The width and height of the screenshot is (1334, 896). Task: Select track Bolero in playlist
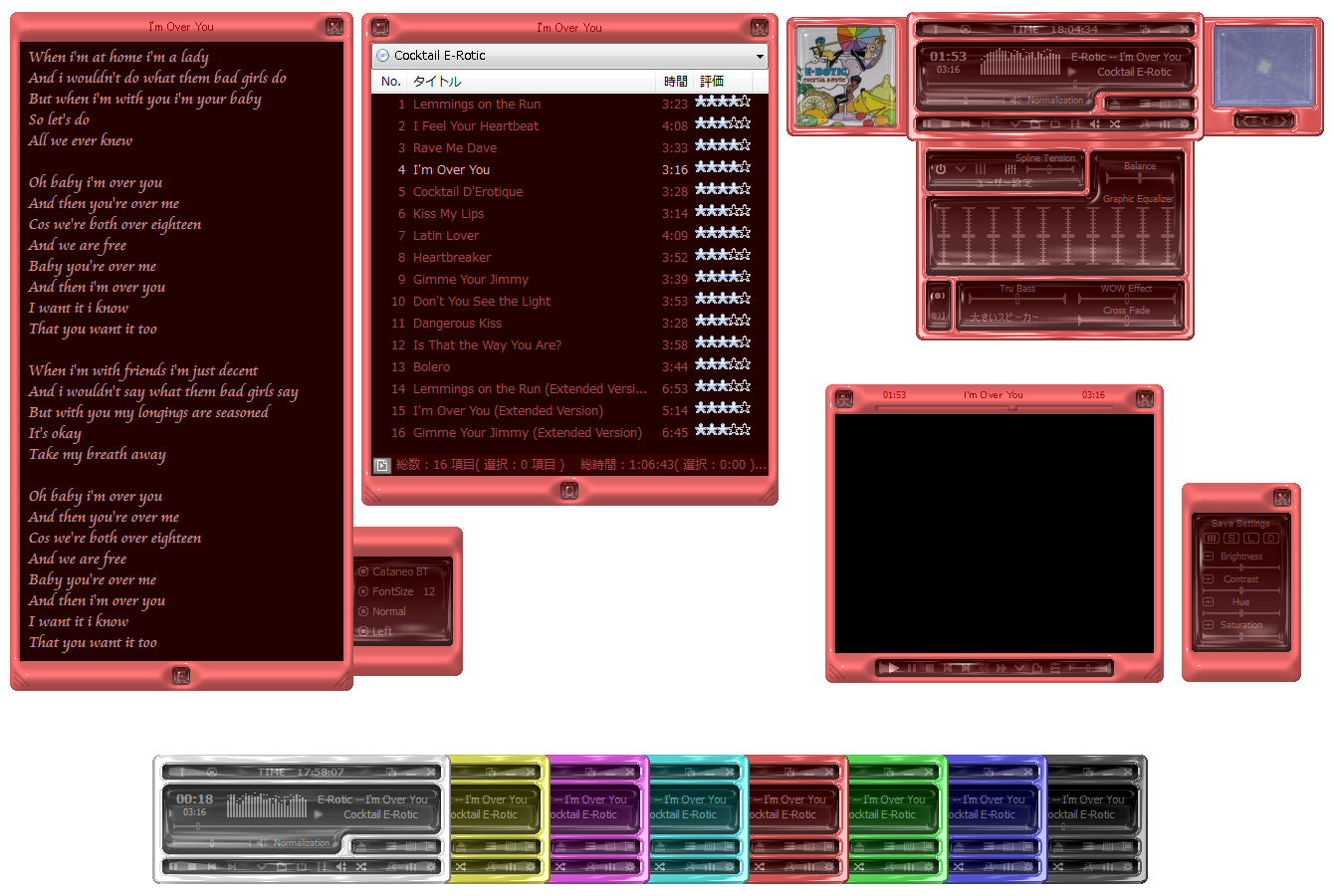coord(432,366)
